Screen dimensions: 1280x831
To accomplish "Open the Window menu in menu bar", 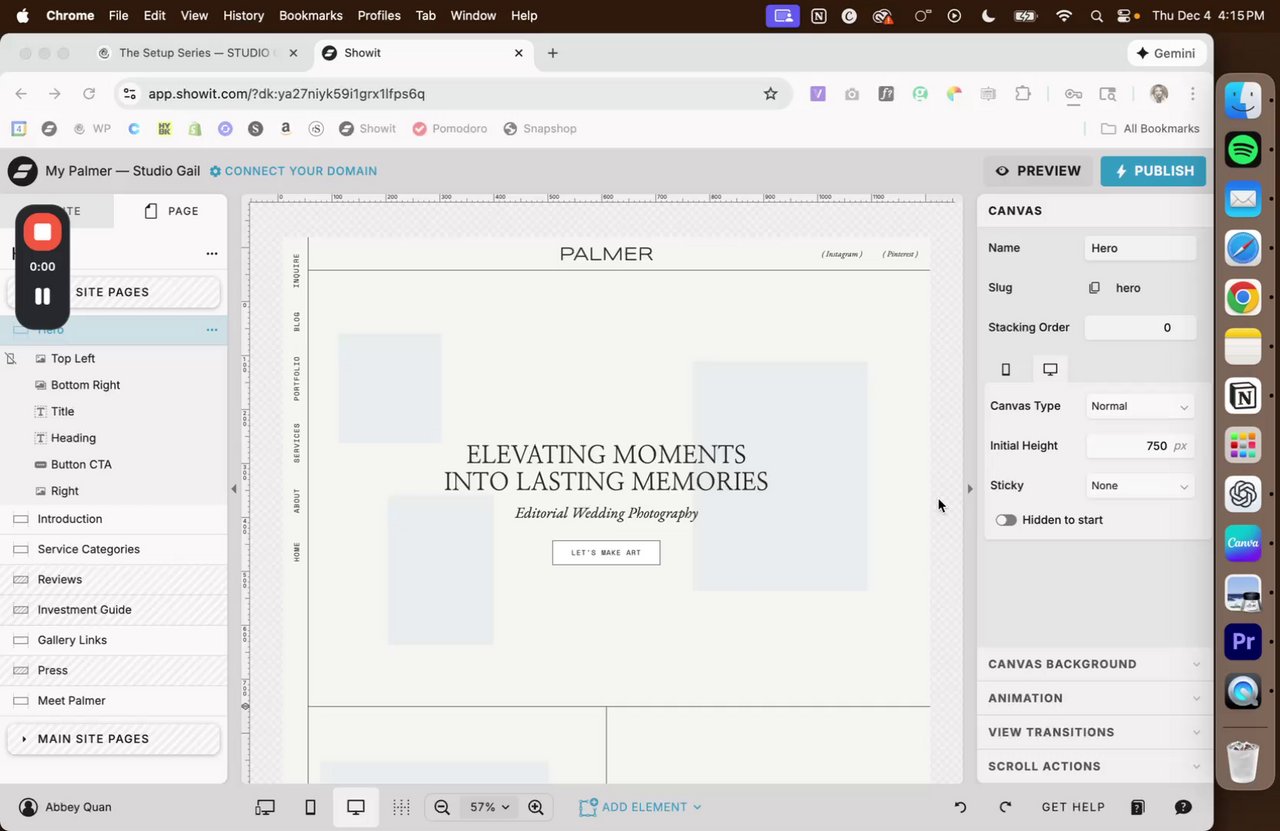I will click(473, 16).
